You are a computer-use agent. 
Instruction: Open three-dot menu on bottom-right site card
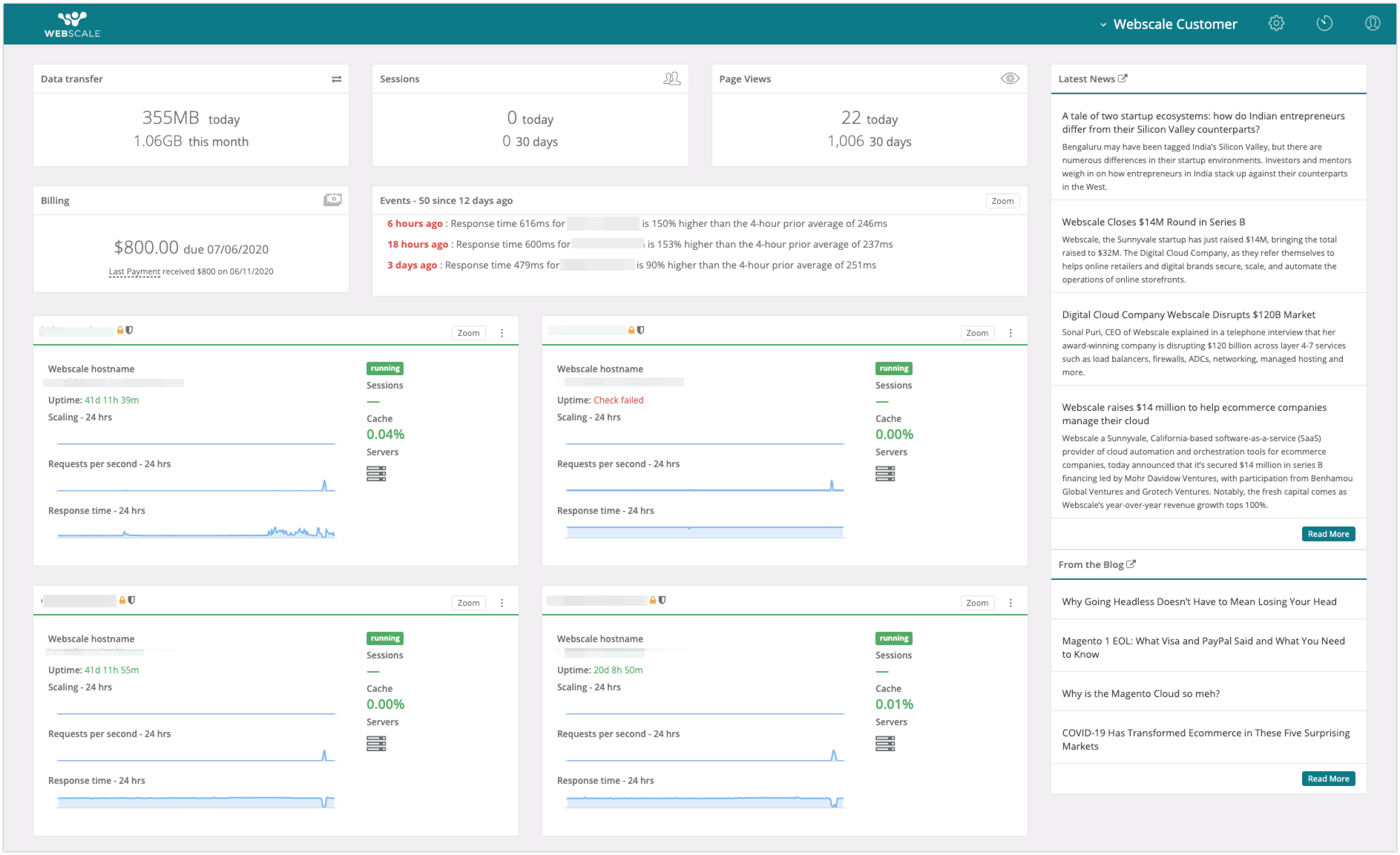click(1010, 604)
